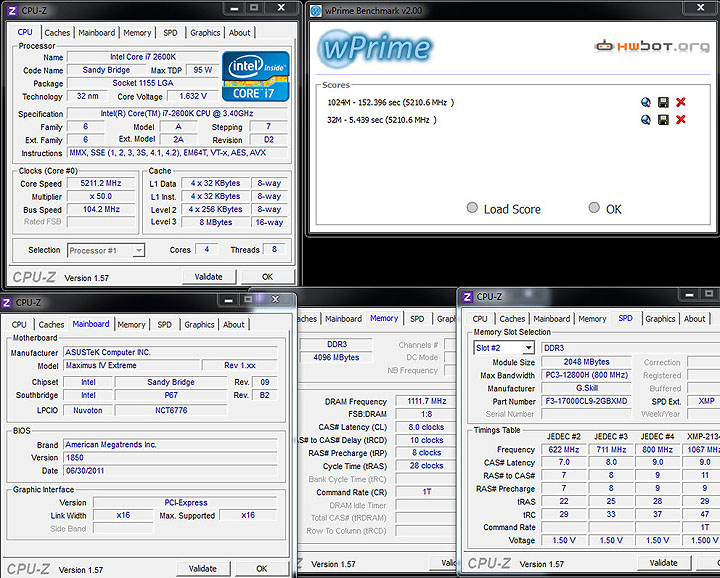Viewport: 720px width, 578px height.
Task: Click Validate in the Mainboard window
Action: coord(203,569)
